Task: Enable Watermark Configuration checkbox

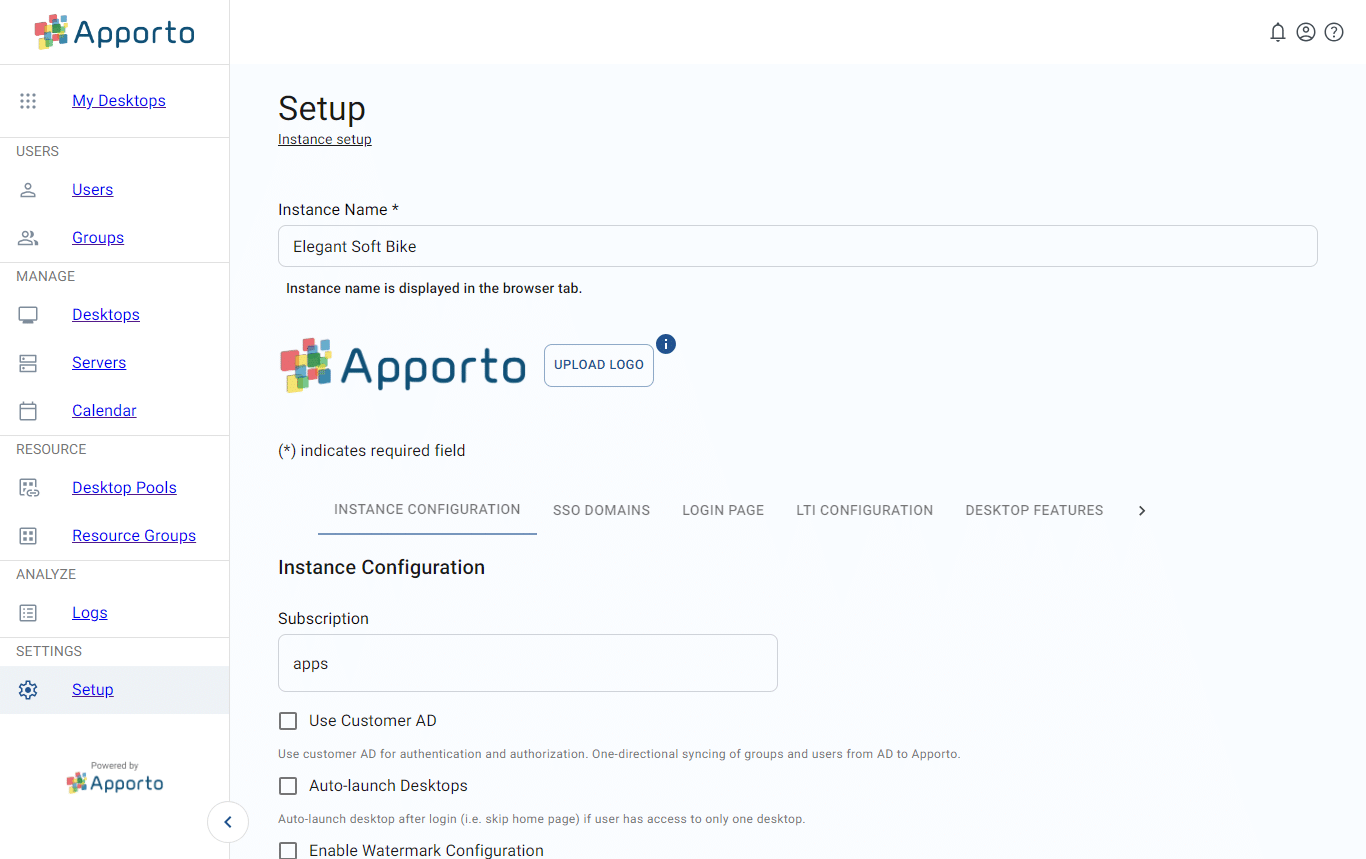Action: 288,850
